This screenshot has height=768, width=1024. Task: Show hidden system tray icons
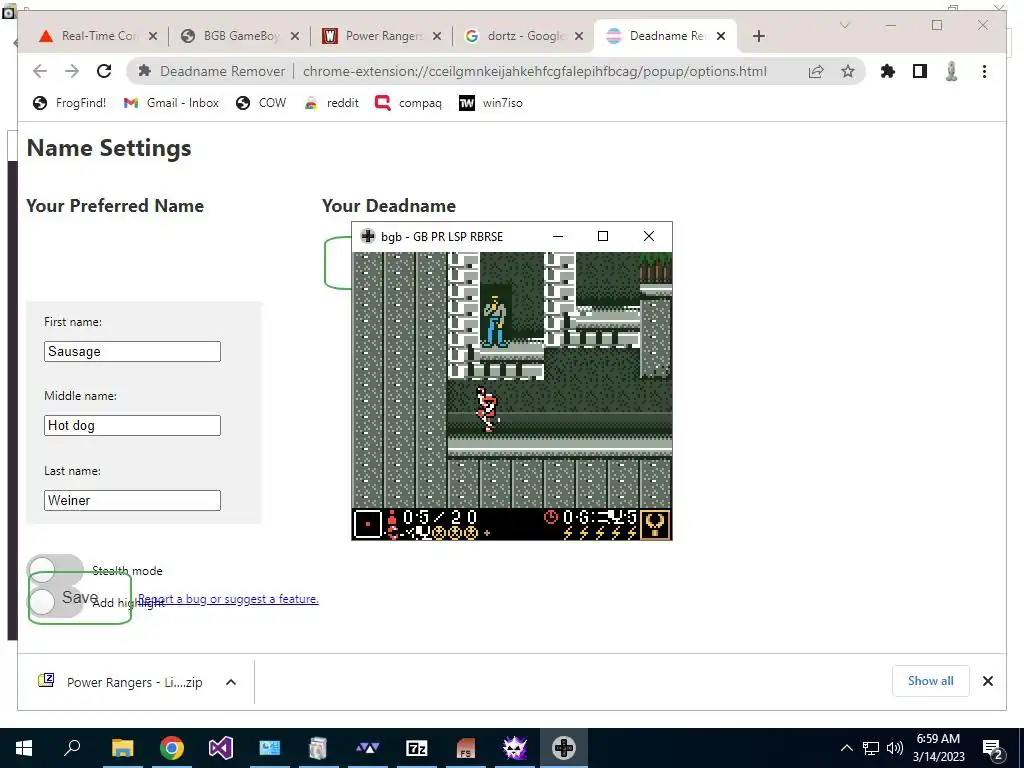click(846, 748)
